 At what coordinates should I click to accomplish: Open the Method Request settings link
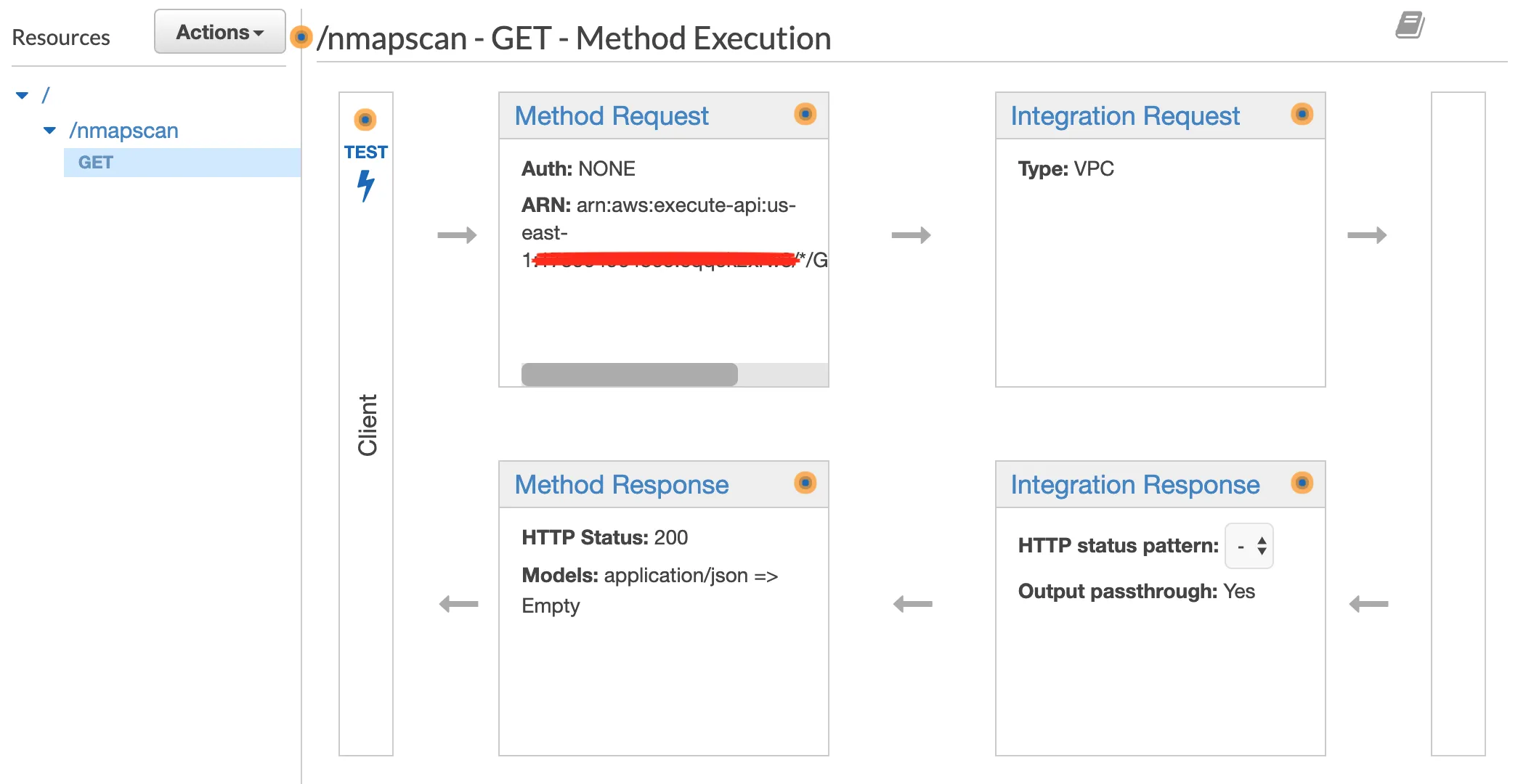point(611,116)
